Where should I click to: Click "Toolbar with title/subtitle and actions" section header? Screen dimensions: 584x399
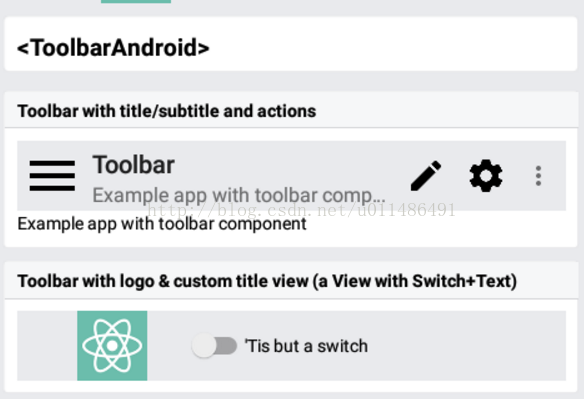167,111
